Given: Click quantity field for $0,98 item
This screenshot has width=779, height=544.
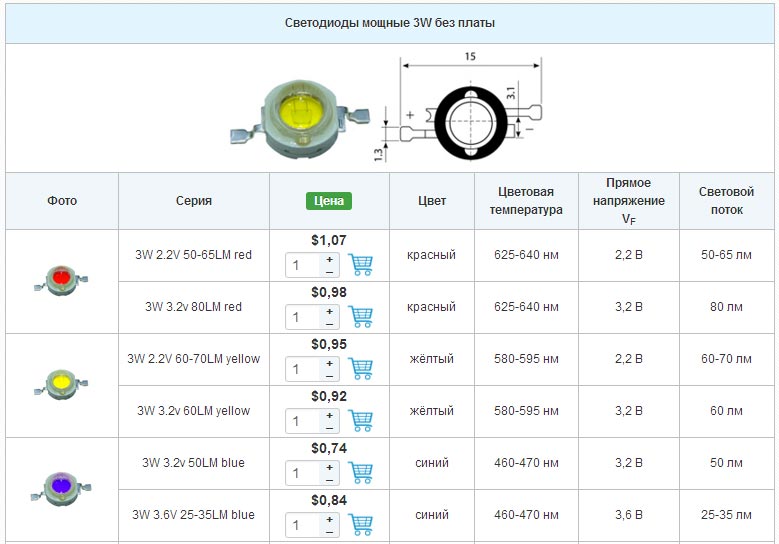Looking at the screenshot, I should click(303, 317).
